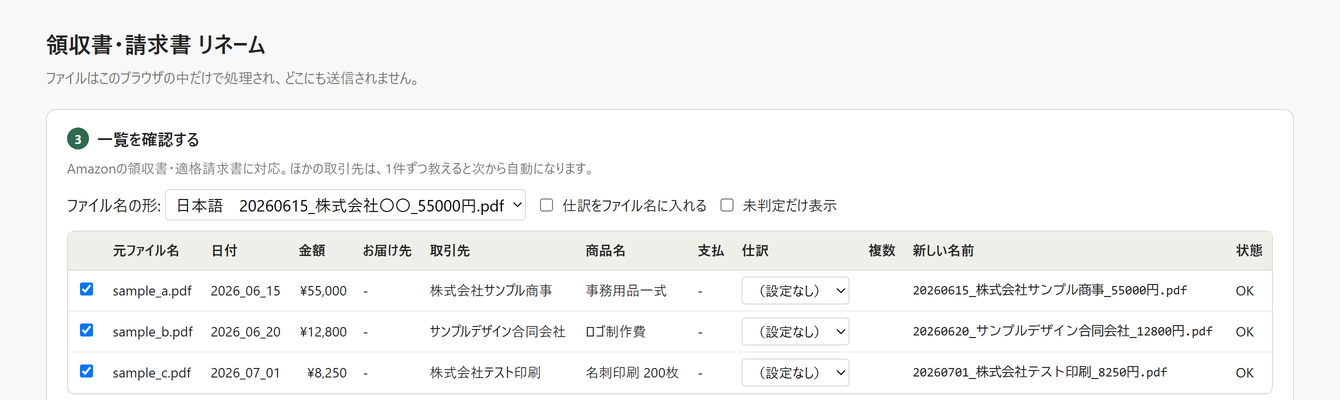Click the 2026_07_01 date cell

click(x=245, y=373)
